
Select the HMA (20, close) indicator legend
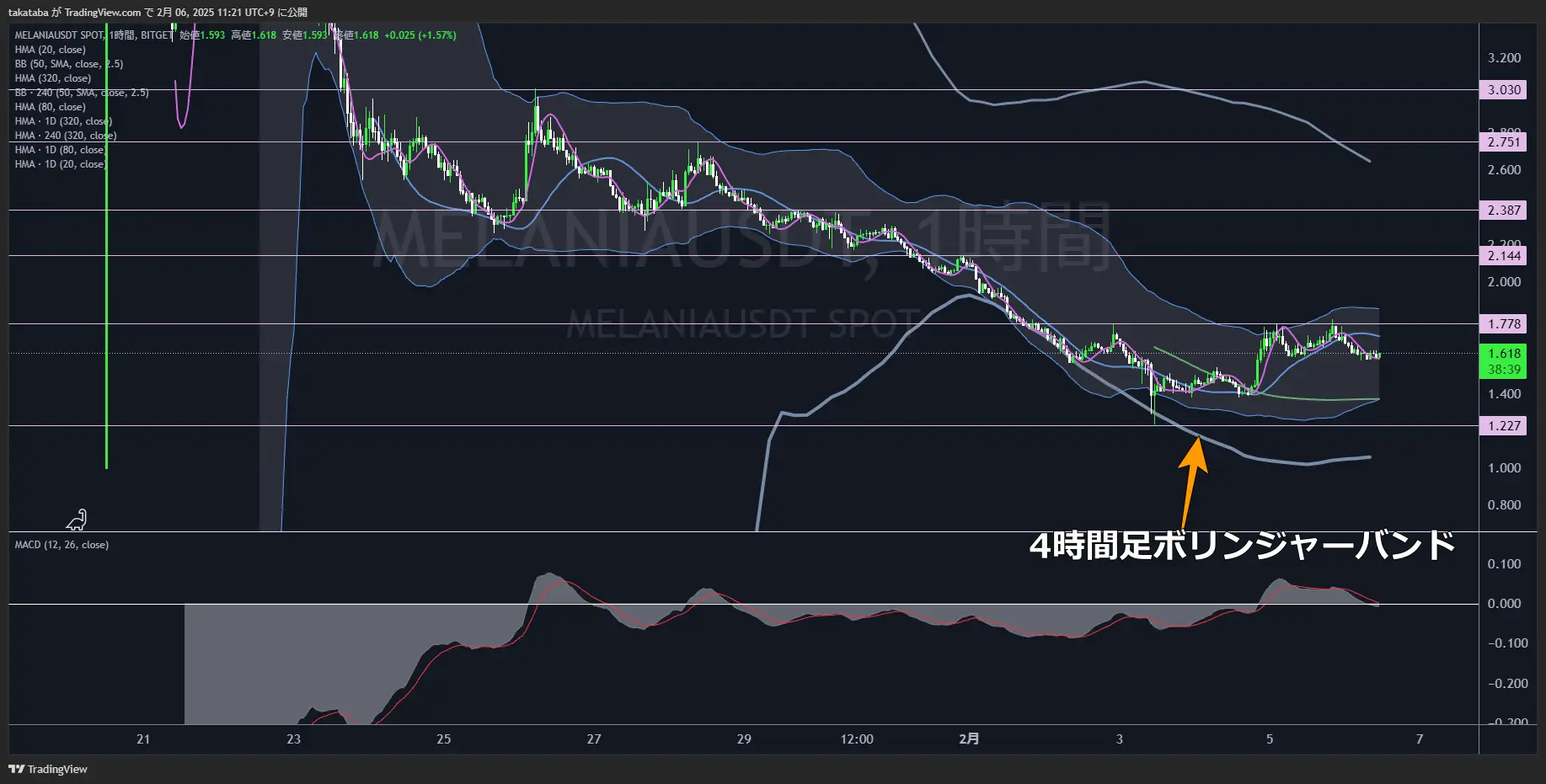(x=50, y=50)
